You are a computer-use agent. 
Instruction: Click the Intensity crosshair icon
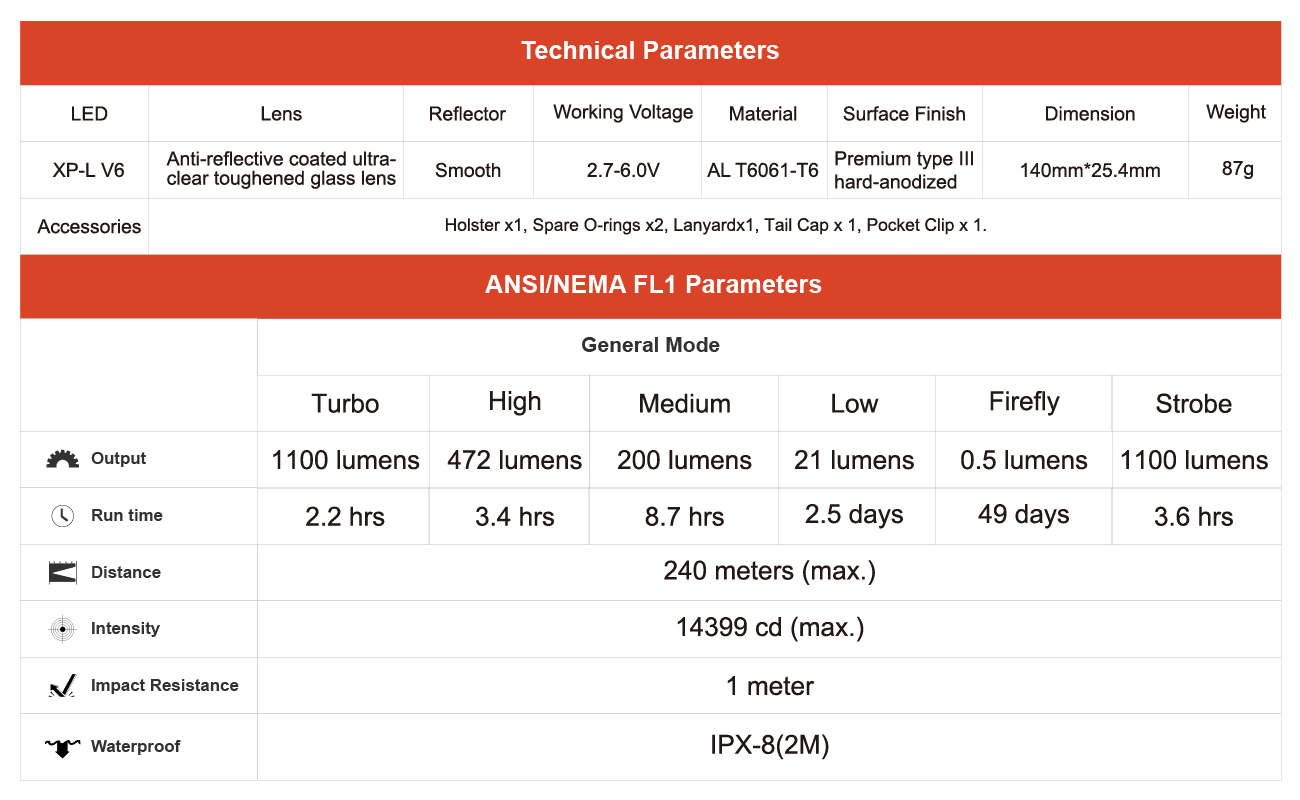(x=62, y=629)
